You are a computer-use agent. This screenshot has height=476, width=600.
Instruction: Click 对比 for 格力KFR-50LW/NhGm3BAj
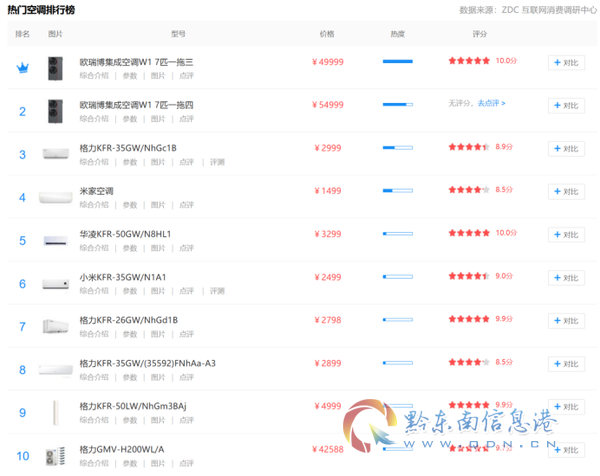pyautogui.click(x=566, y=407)
